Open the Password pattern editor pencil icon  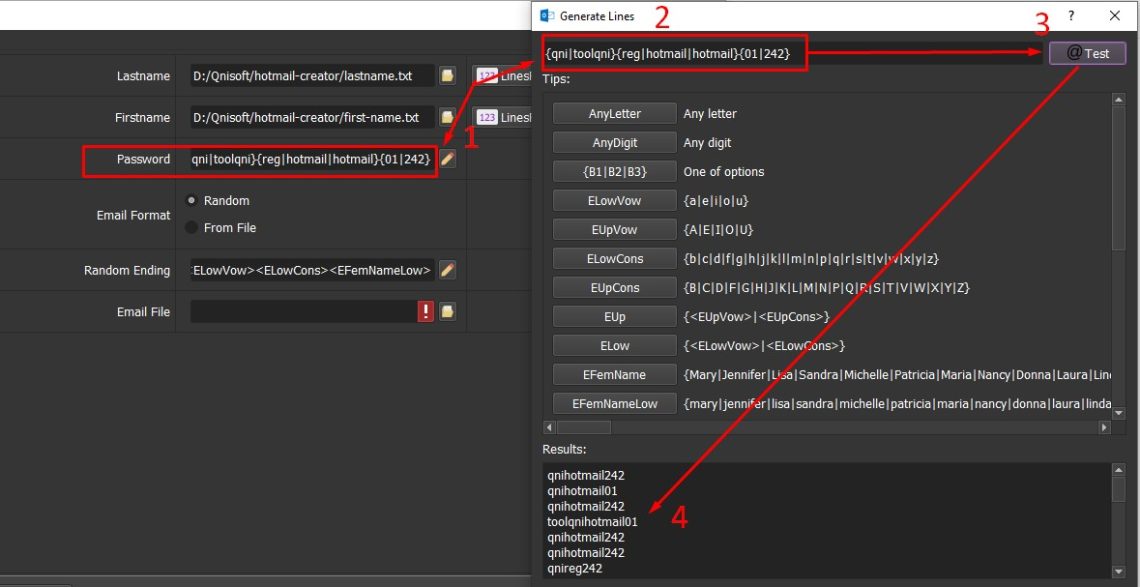click(448, 159)
